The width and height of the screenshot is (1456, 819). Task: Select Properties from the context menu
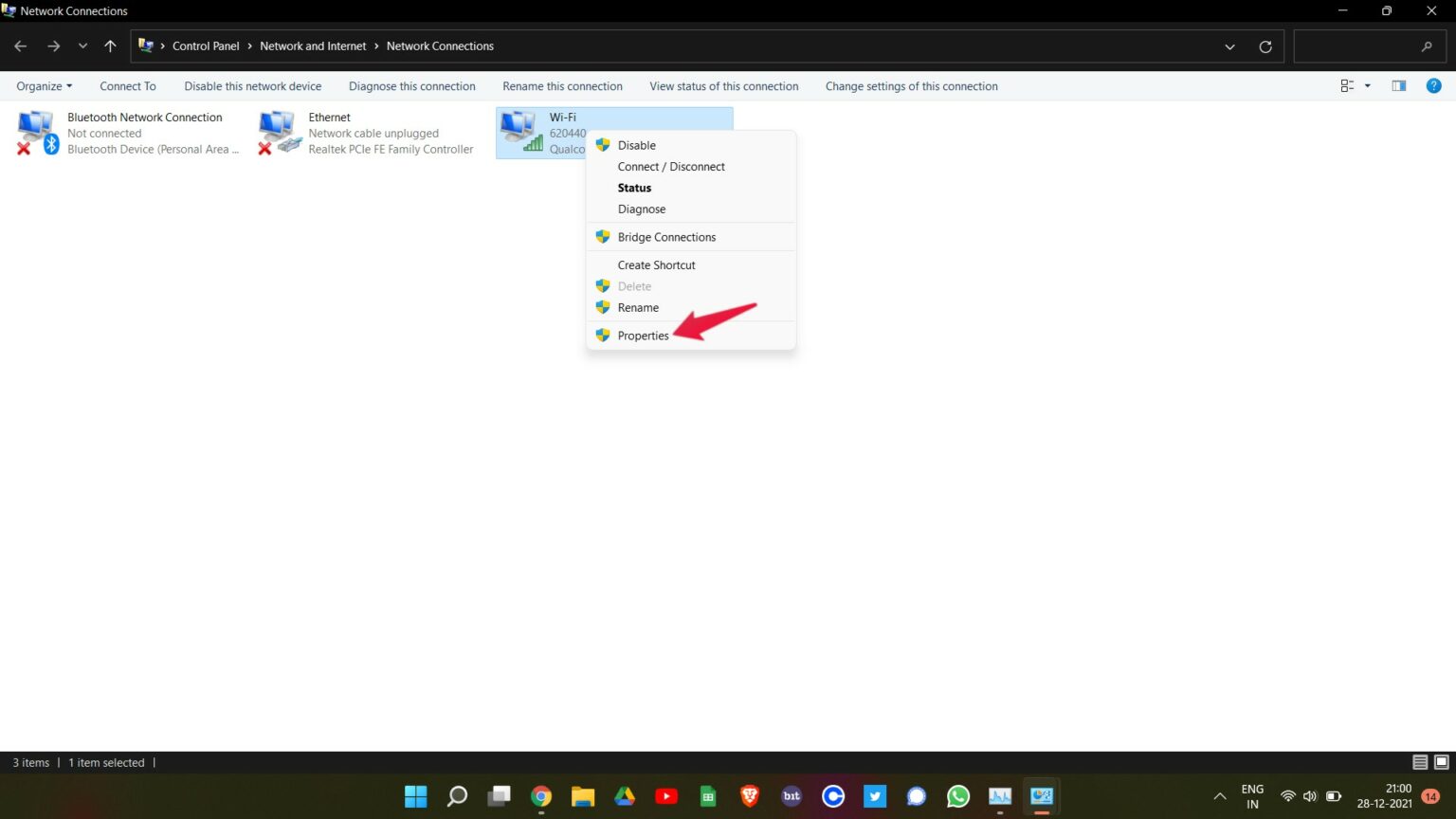(x=643, y=335)
